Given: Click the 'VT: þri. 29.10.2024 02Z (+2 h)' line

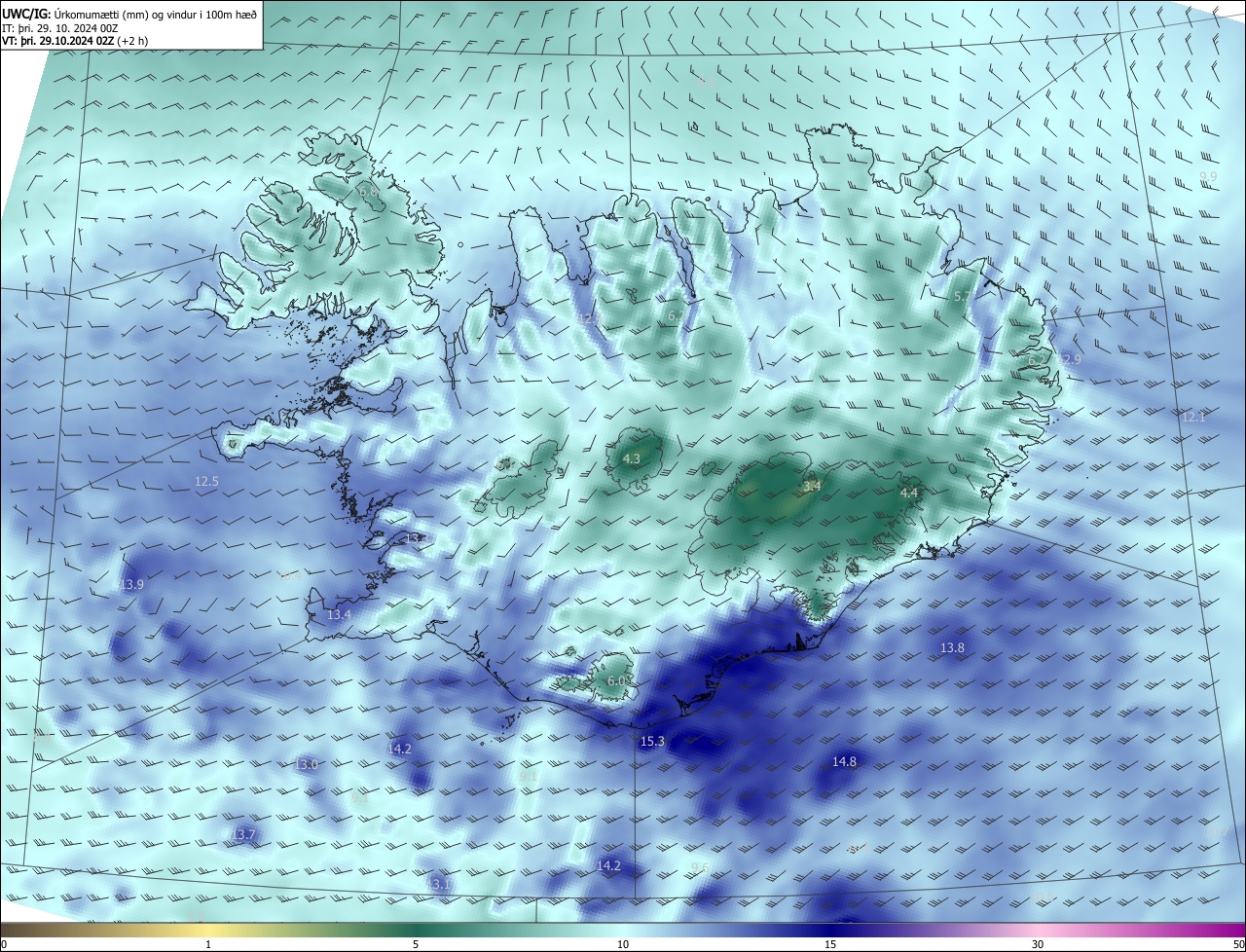Looking at the screenshot, I should coord(75,42).
